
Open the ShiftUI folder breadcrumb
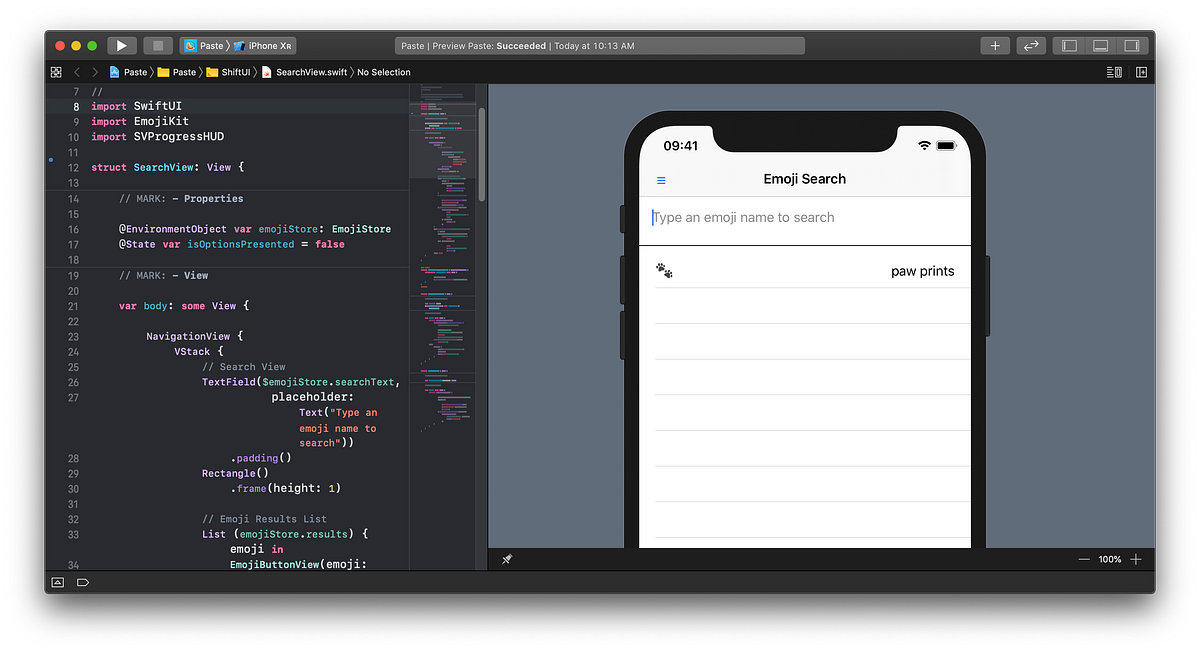pyautogui.click(x=237, y=72)
